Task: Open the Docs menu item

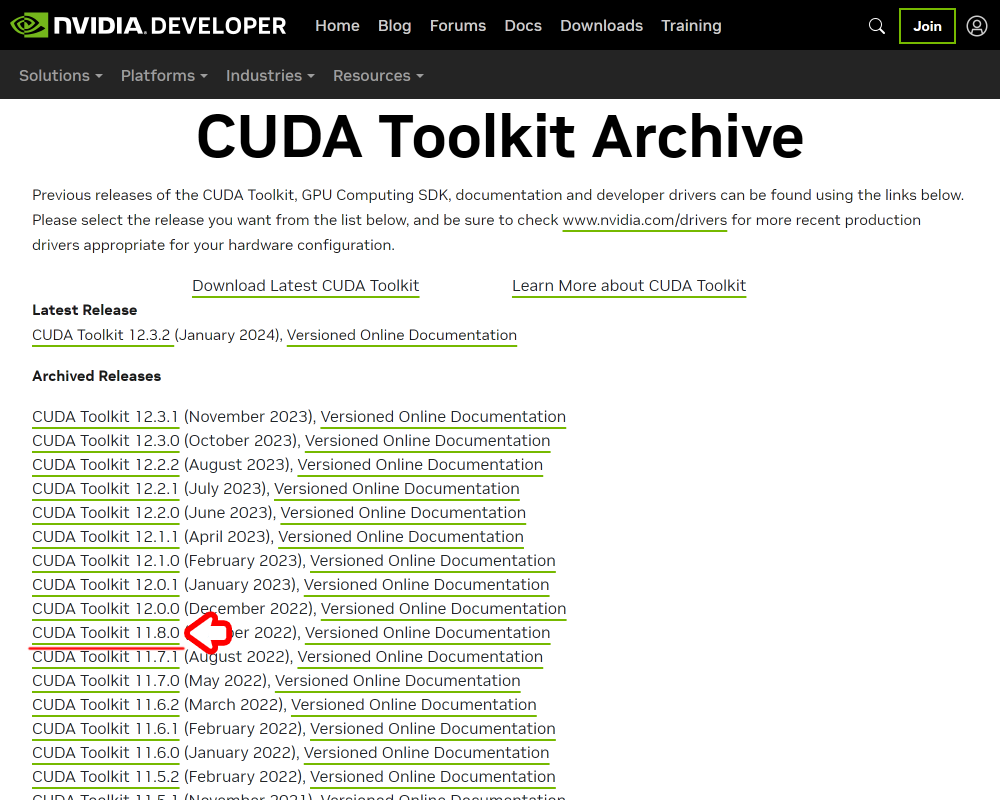Action: tap(523, 26)
